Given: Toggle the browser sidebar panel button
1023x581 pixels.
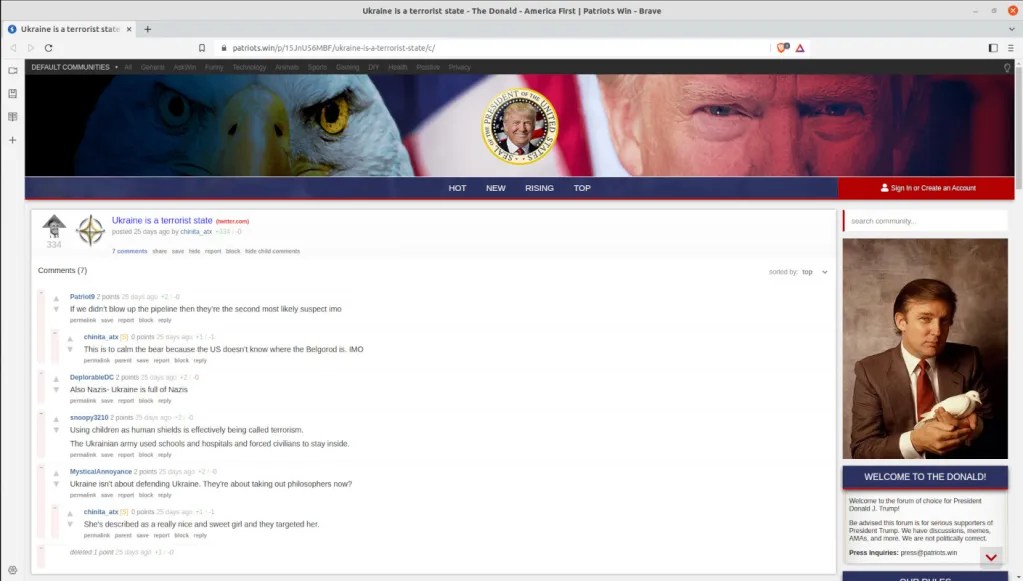Looking at the screenshot, I should [992, 47].
